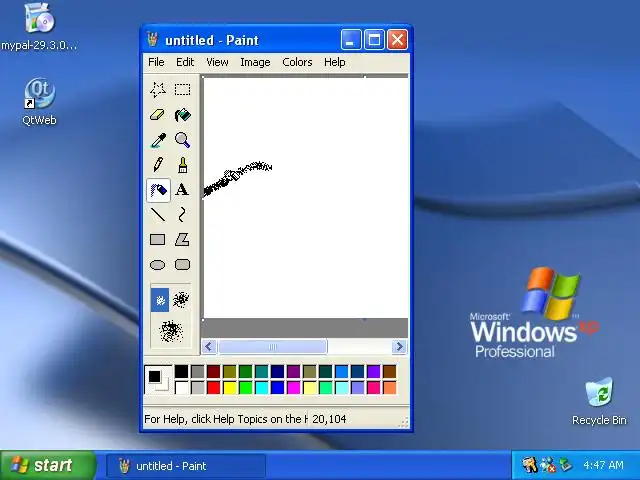The image size is (640, 480).
Task: Open the View menu
Action: pyautogui.click(x=217, y=62)
